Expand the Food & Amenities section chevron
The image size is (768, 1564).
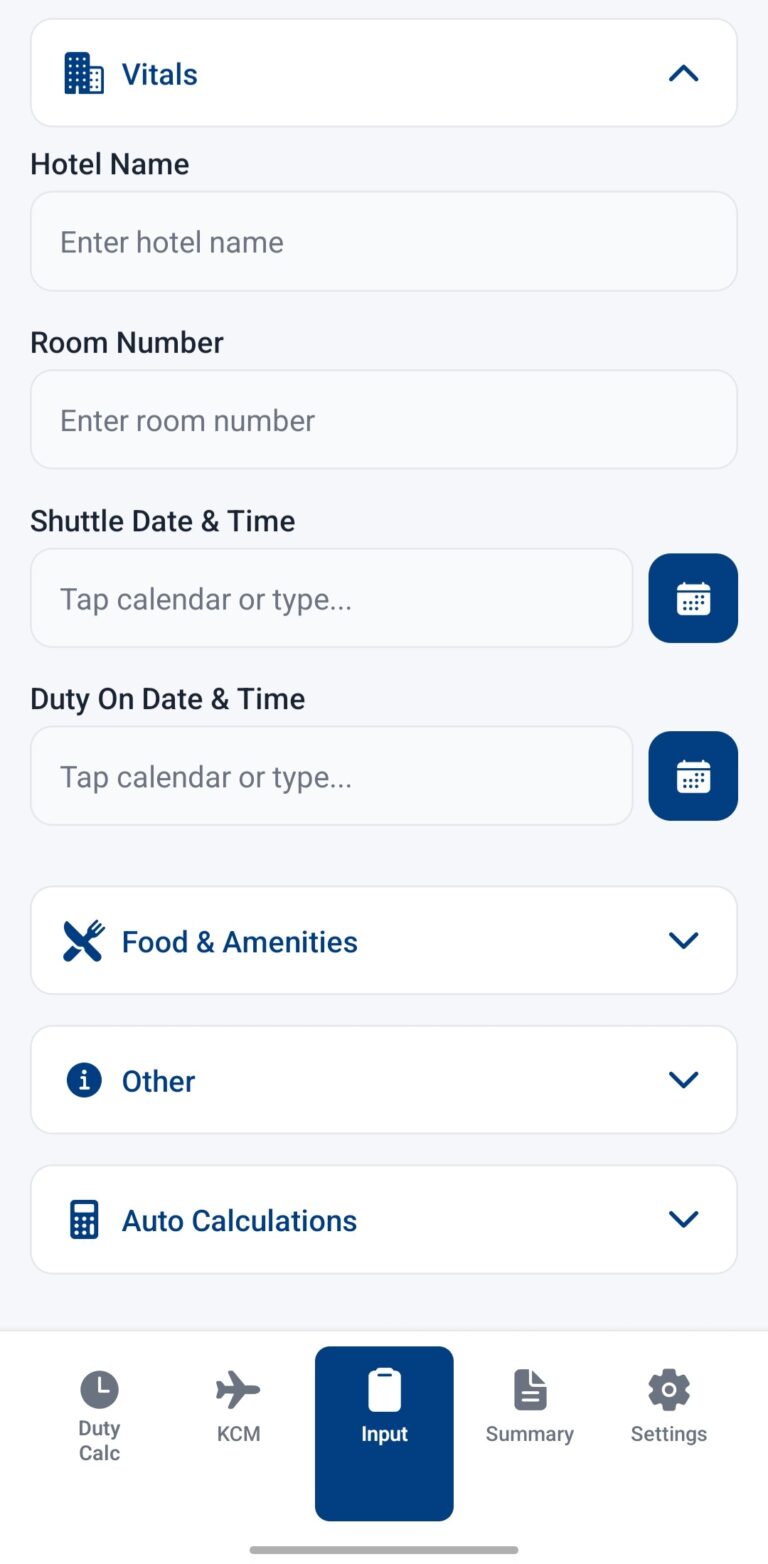tap(683, 941)
